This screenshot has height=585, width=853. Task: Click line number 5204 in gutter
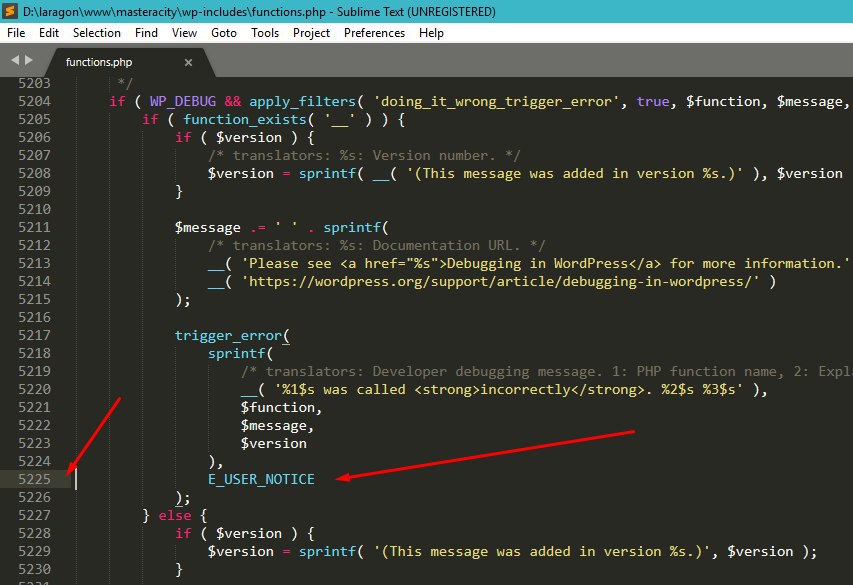[34, 101]
